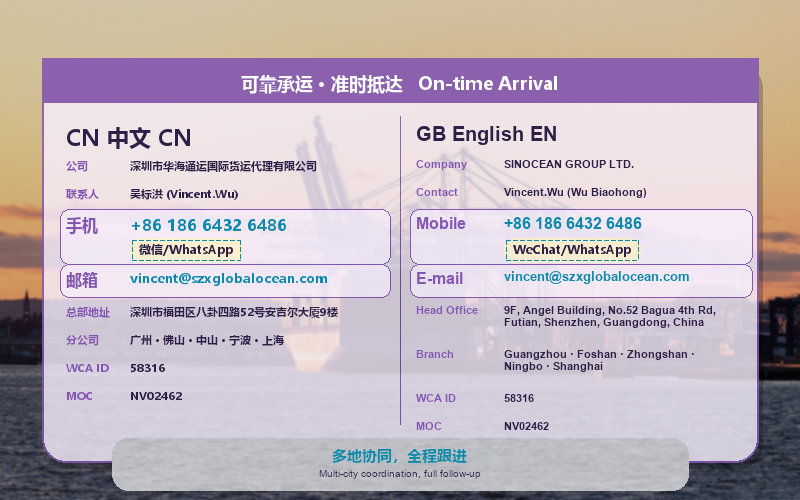
Task: Click the 'GB English EN' heading
Action: pos(486,134)
